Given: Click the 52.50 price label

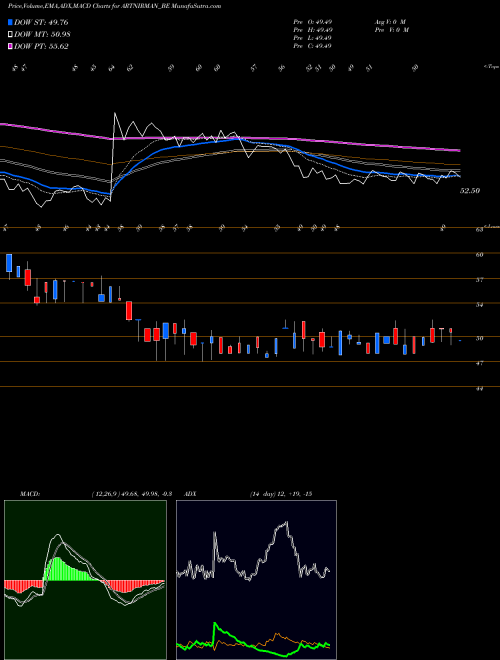Looking at the screenshot, I should click(470, 191).
